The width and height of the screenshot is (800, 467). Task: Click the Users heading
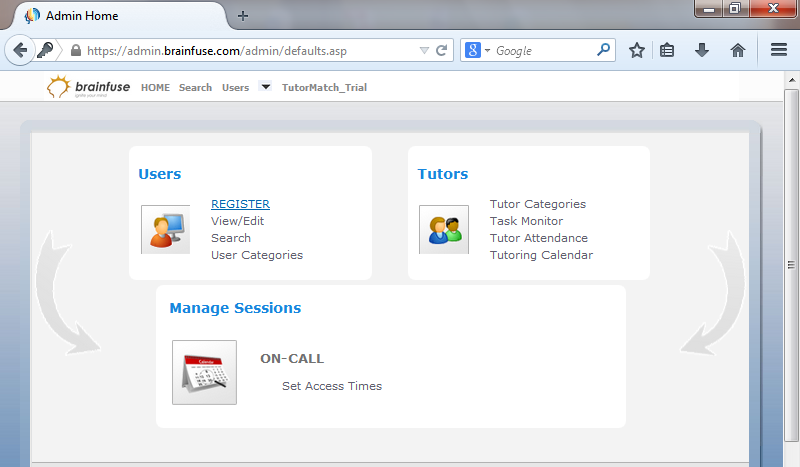160,174
